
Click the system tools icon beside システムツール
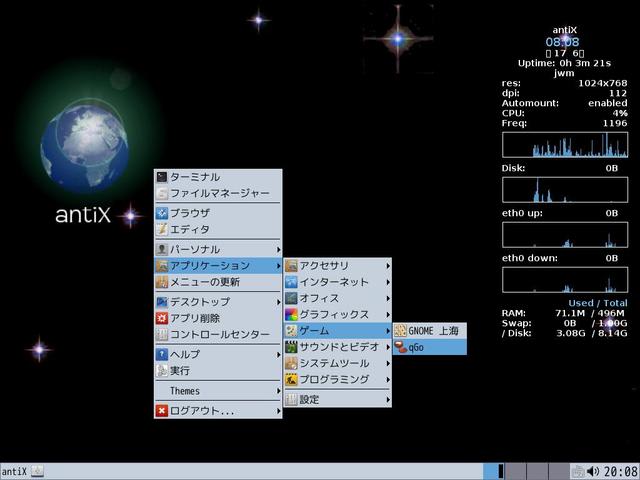tap(291, 363)
